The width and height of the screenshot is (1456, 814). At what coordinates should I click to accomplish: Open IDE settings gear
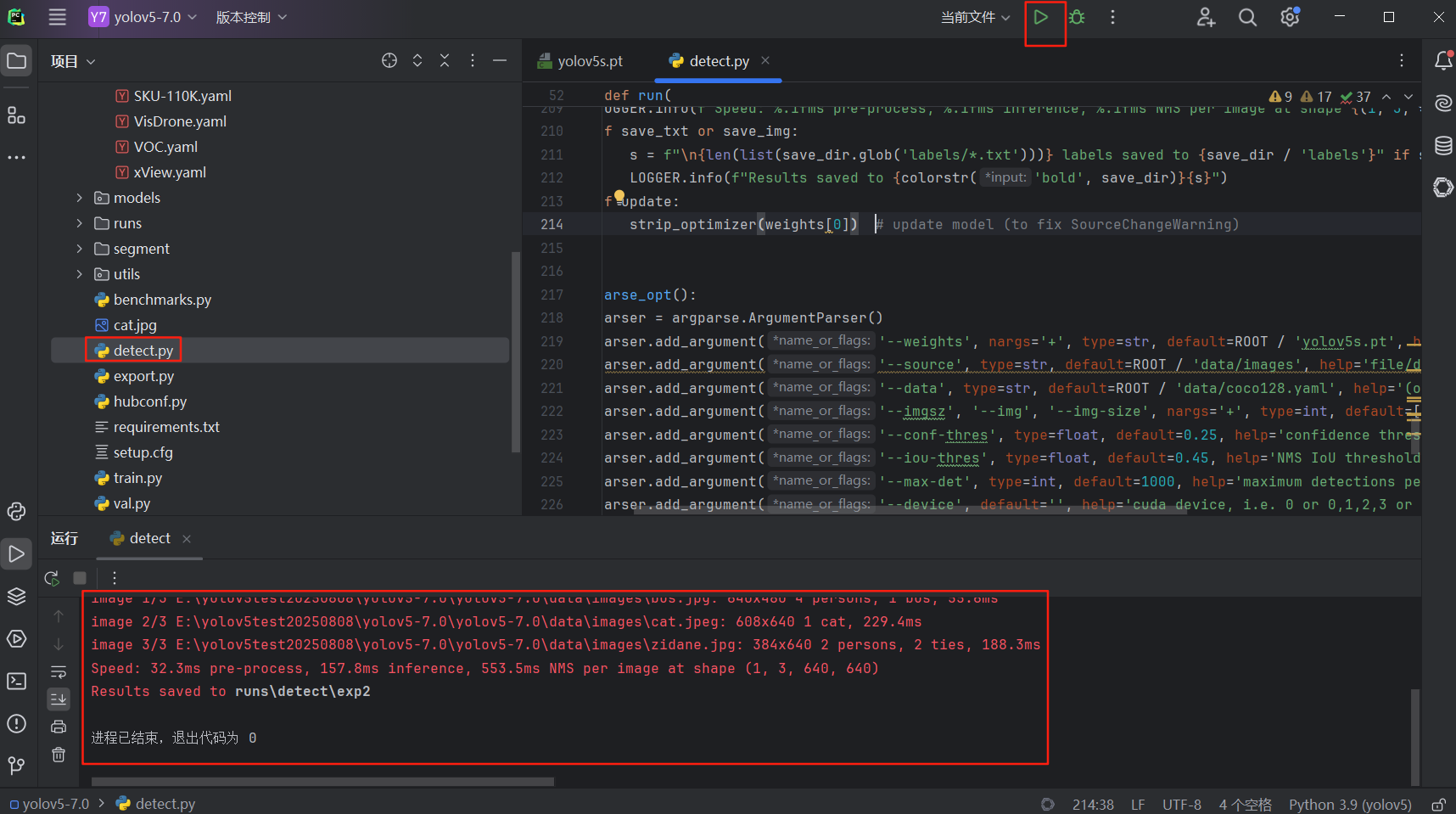coord(1290,17)
